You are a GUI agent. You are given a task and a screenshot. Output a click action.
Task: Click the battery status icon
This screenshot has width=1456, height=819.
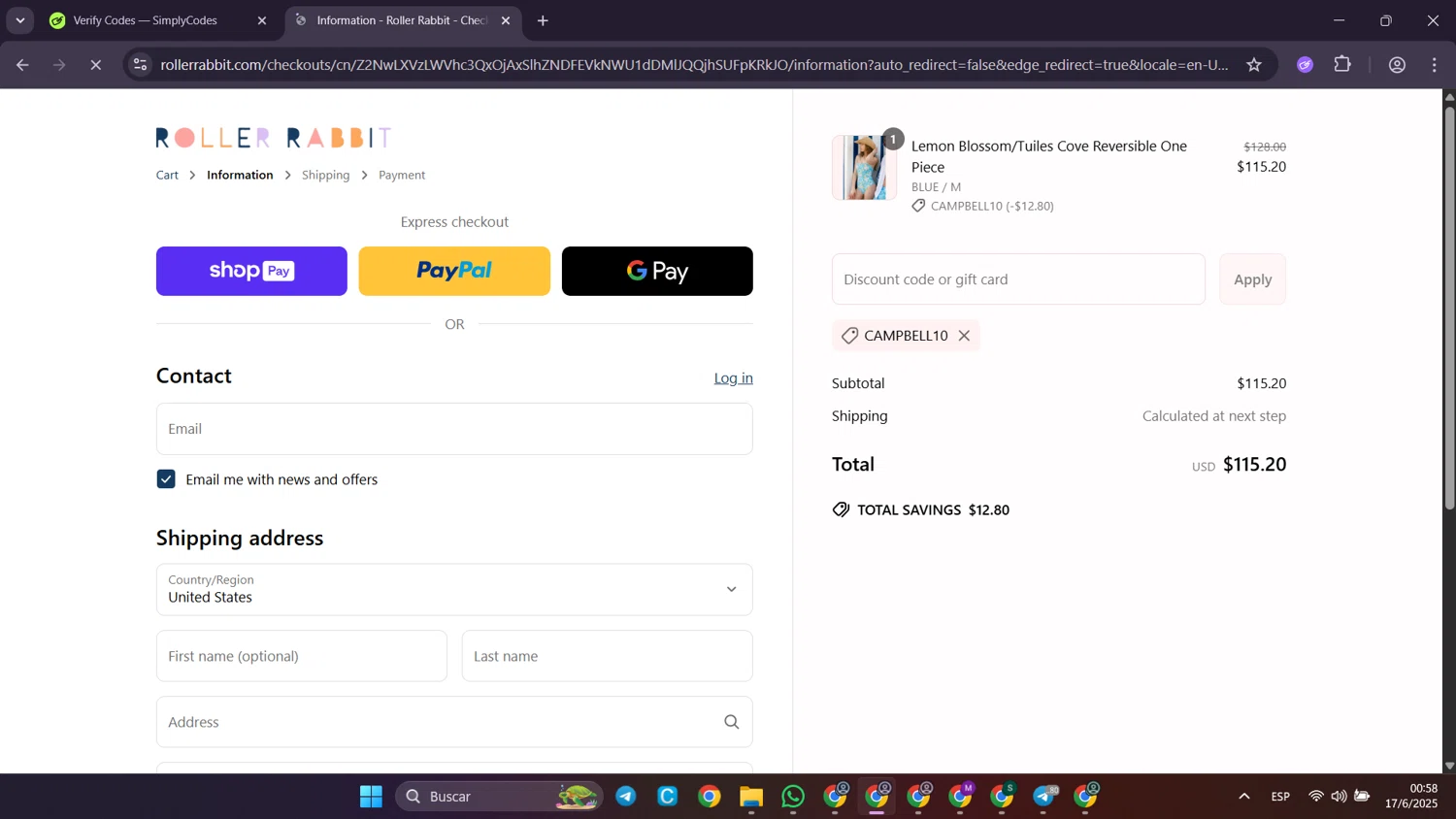tap(1363, 797)
